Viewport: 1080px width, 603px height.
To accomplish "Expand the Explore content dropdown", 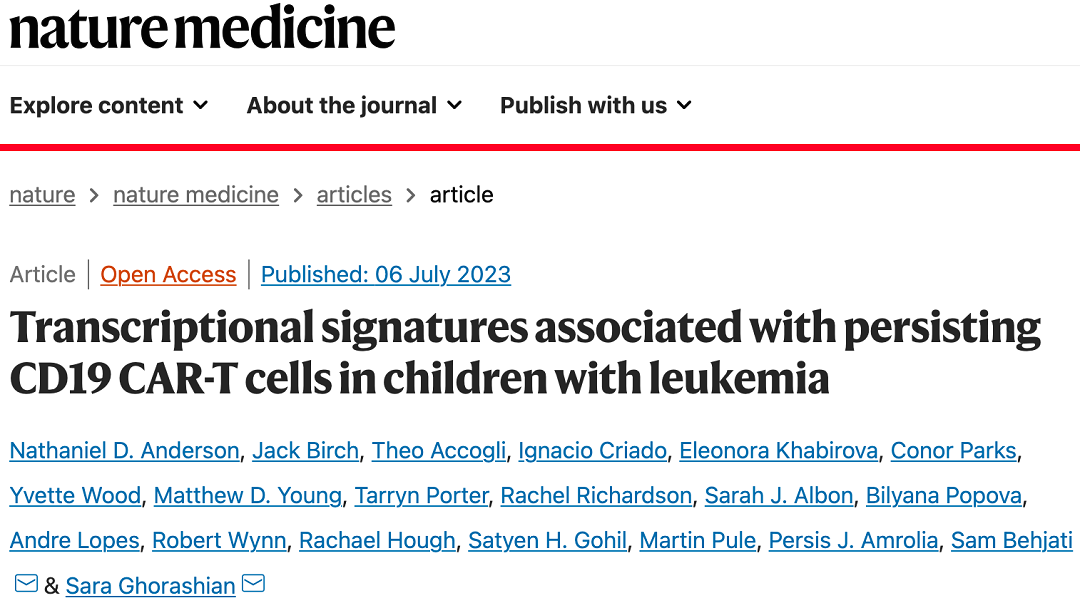I will [109, 105].
